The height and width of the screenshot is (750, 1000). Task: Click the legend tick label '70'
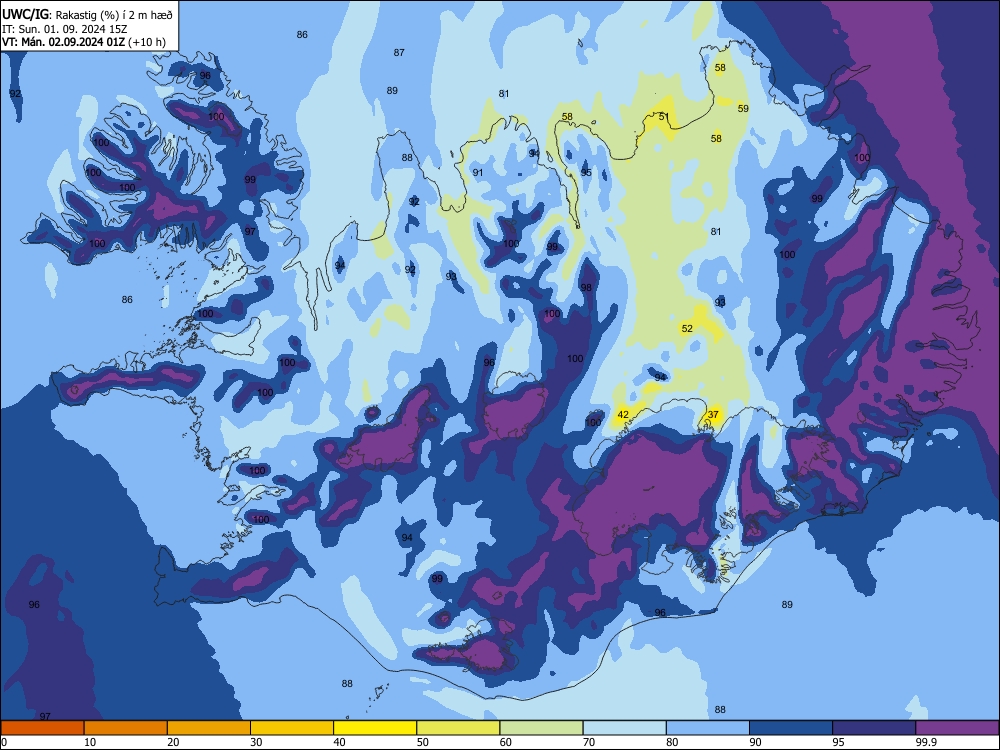click(589, 742)
